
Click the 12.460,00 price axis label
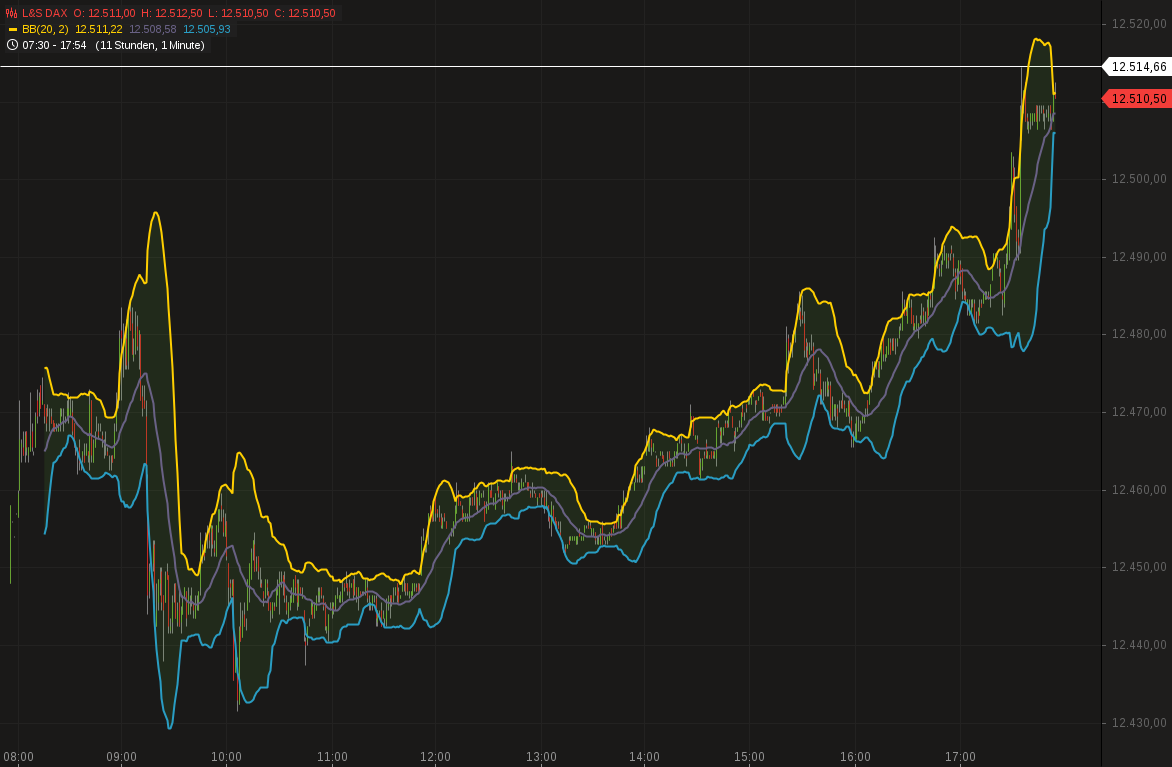(1138, 490)
